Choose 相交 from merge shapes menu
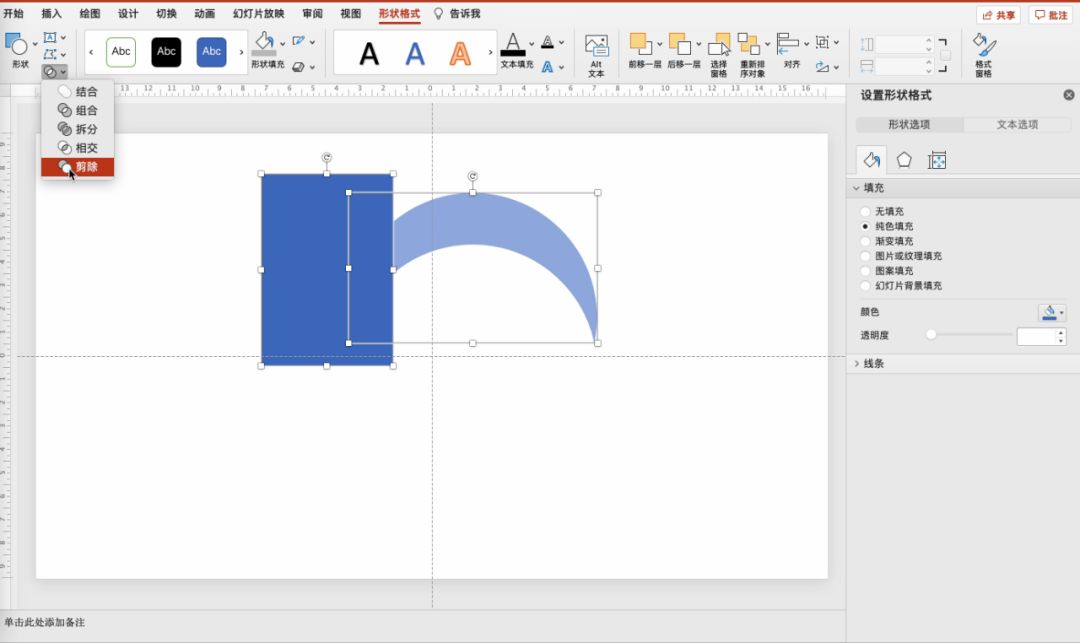Viewport: 1080px width, 643px height. tap(77, 147)
